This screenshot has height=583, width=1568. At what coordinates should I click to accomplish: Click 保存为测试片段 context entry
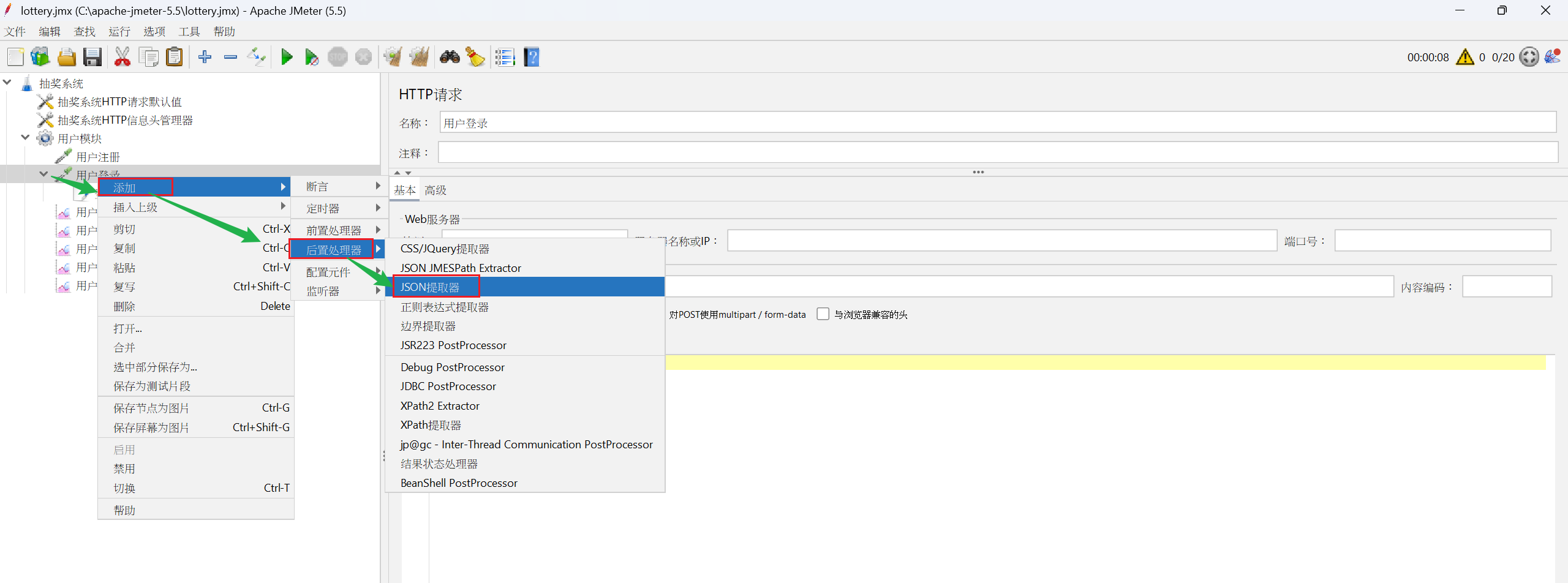196,386
